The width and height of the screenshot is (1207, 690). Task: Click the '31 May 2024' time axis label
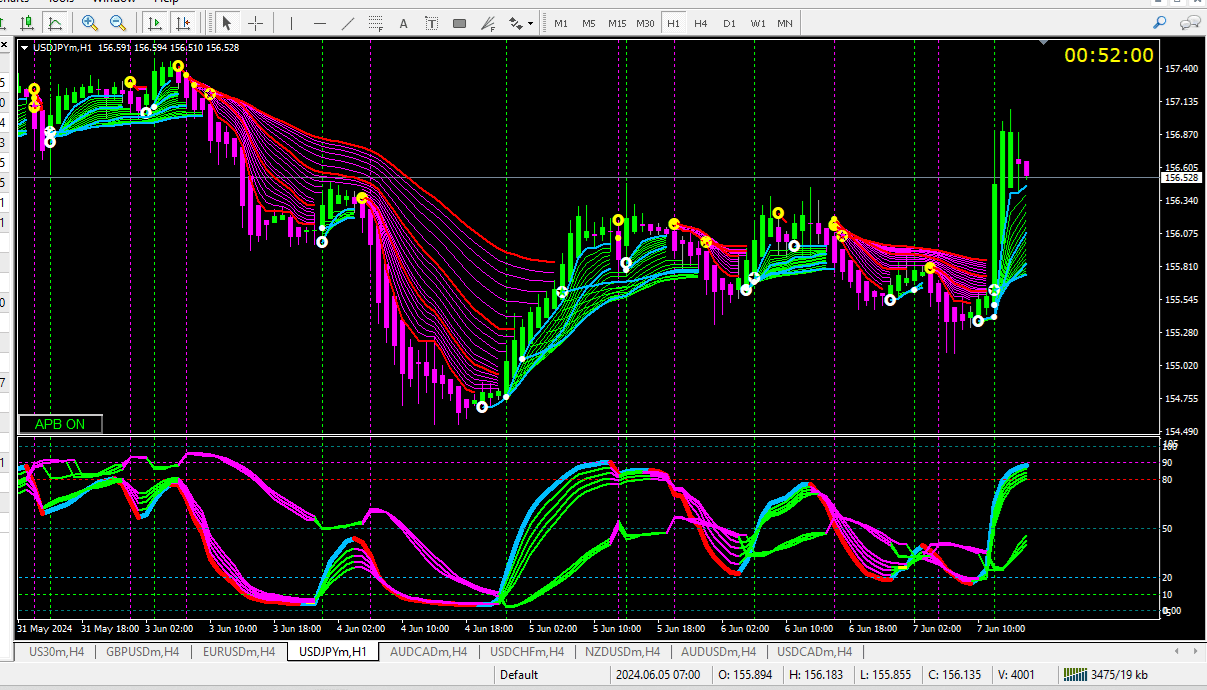[46, 629]
